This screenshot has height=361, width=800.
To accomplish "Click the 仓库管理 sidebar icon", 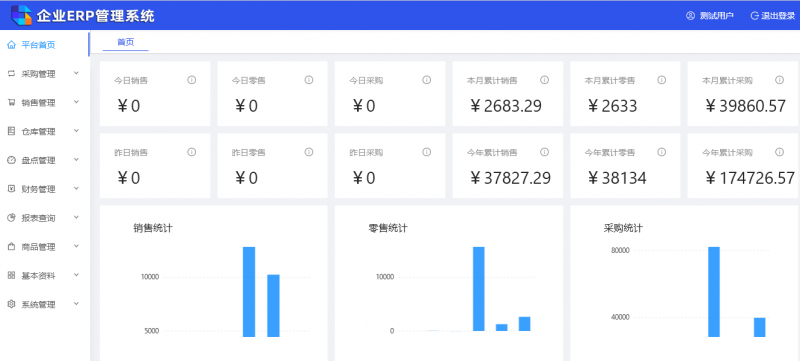I will (x=11, y=132).
